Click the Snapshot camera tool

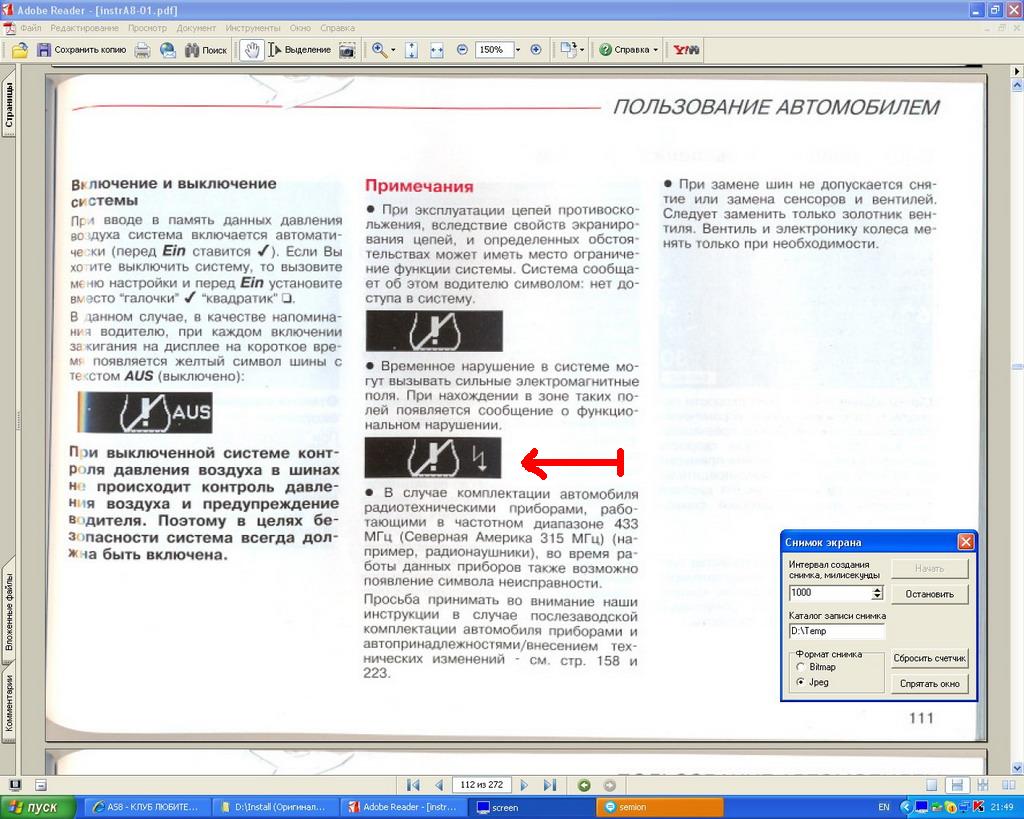pos(347,50)
